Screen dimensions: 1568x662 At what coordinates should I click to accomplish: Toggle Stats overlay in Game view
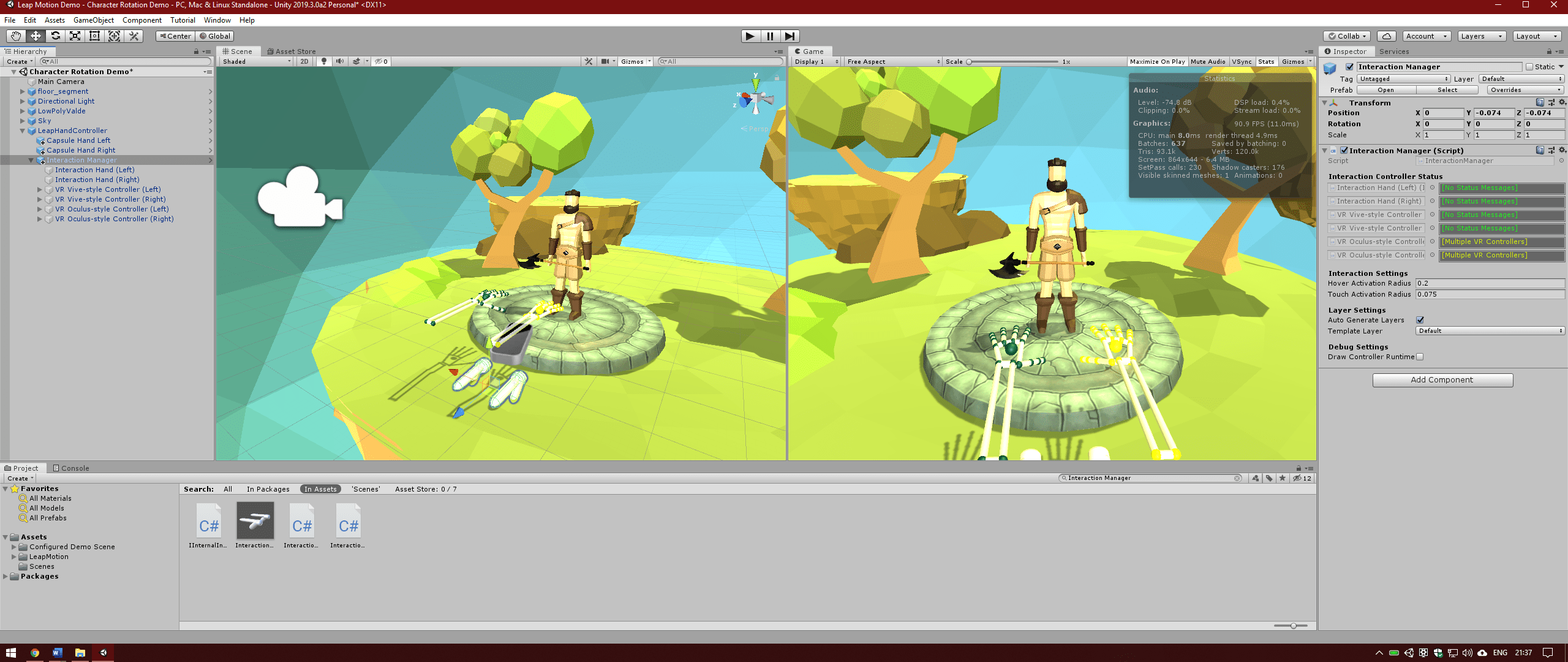[1266, 61]
